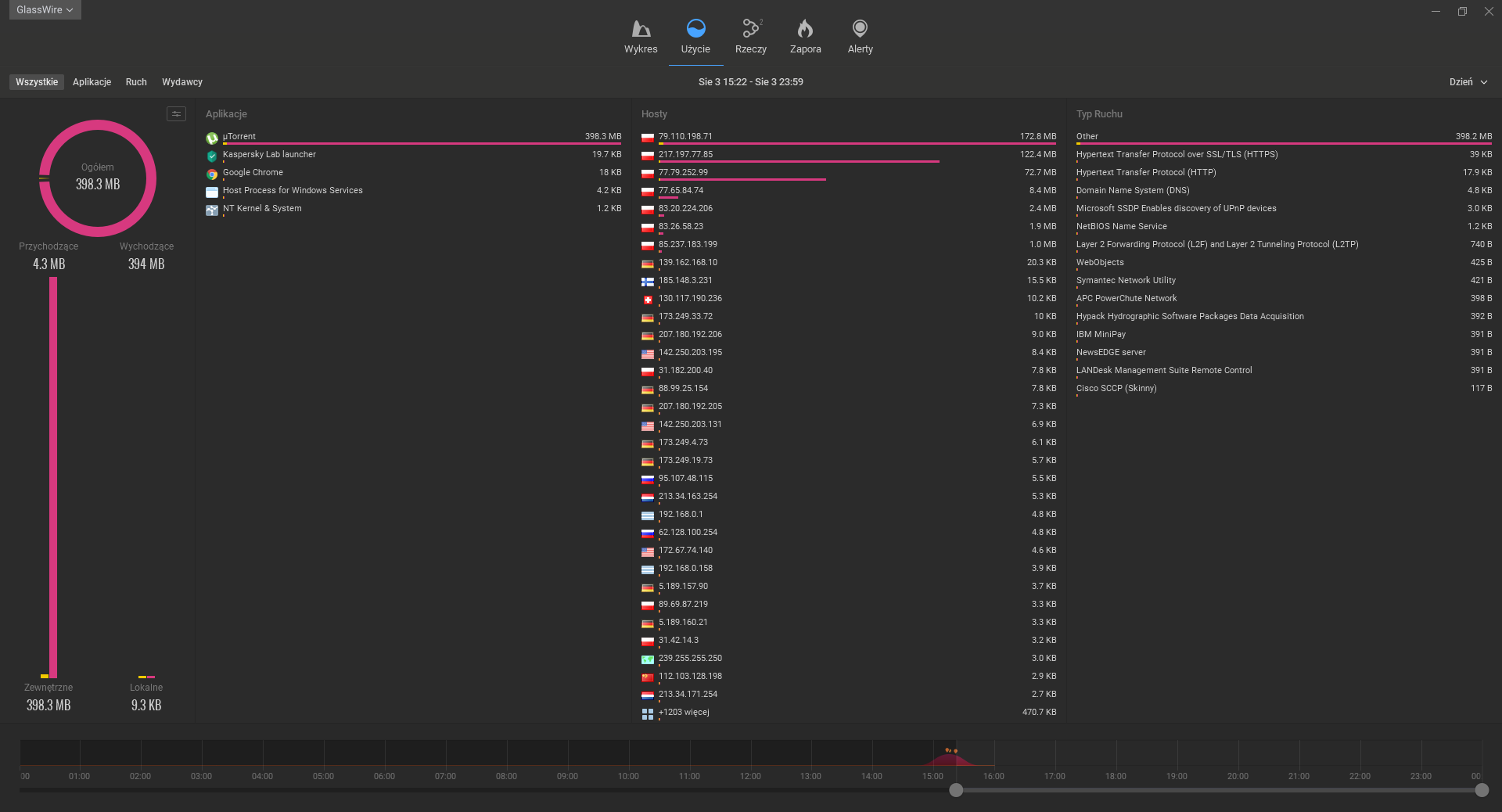Open the Alerty alerts view
The height and width of the screenshot is (812, 1502).
click(860, 37)
